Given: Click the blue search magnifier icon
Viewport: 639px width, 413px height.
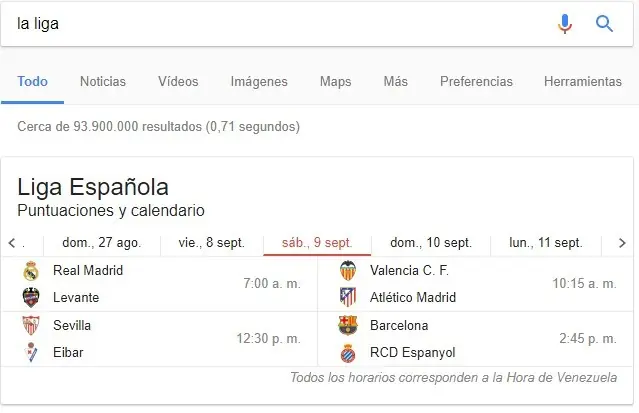Looking at the screenshot, I should pyautogui.click(x=605, y=24).
